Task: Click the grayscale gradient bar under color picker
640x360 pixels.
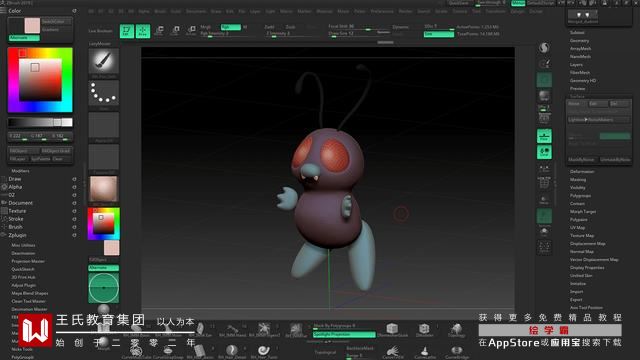Action: pos(40,122)
